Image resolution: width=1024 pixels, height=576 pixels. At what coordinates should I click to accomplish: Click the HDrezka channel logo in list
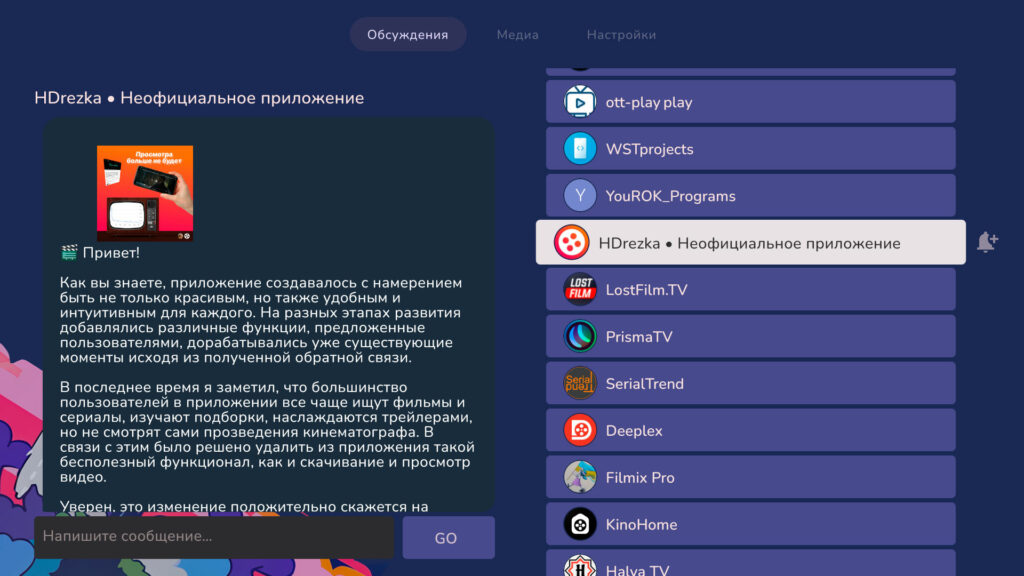coord(571,242)
